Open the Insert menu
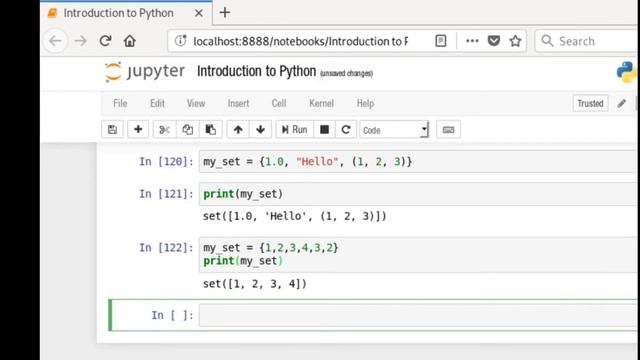 [x=238, y=103]
